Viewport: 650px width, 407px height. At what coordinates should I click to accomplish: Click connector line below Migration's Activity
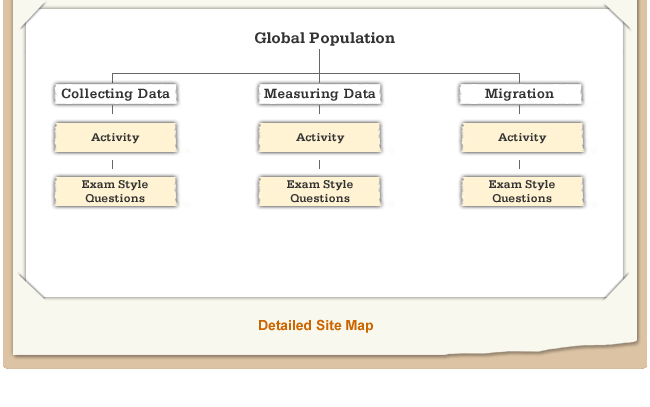tap(519, 164)
